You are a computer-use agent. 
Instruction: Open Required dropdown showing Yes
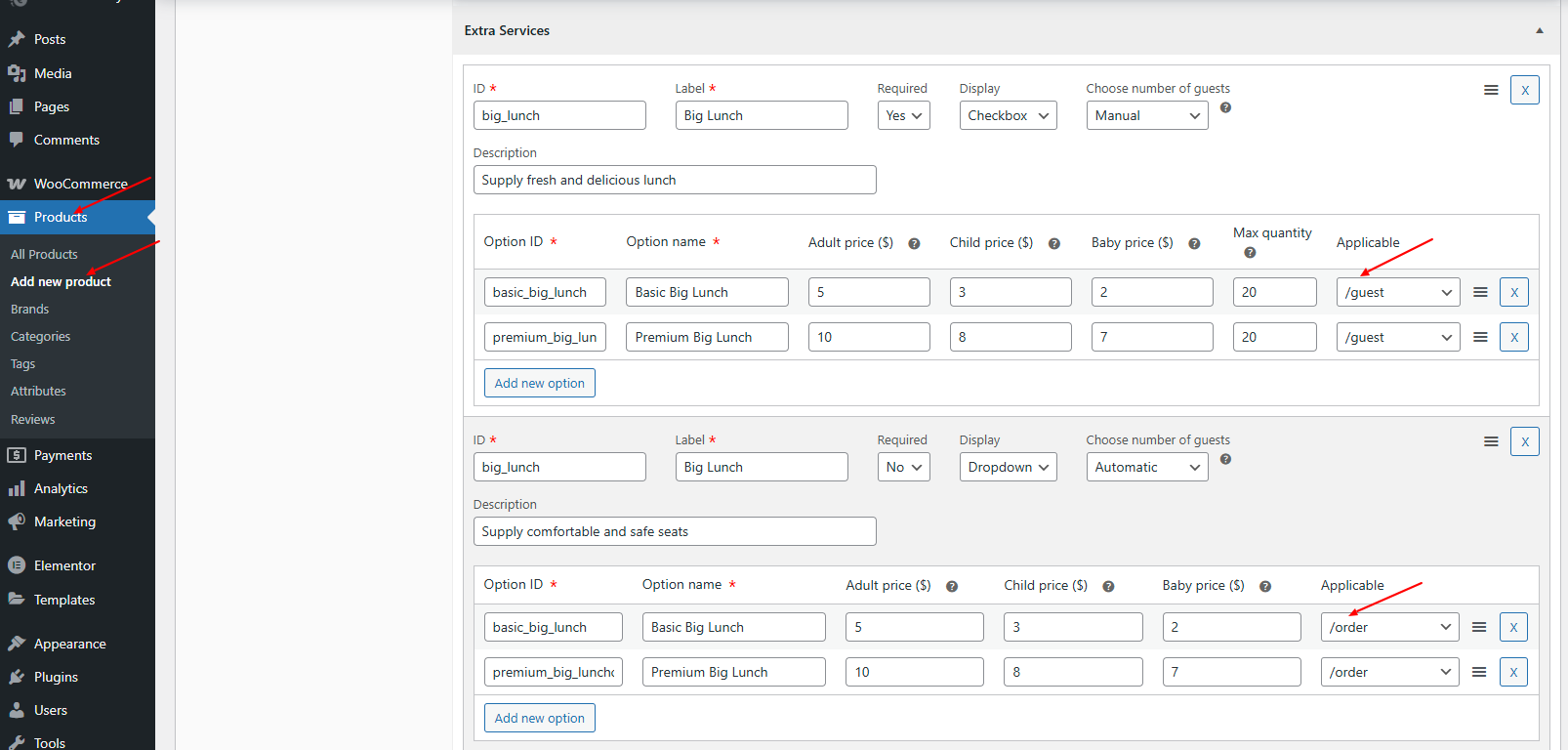[x=903, y=115]
